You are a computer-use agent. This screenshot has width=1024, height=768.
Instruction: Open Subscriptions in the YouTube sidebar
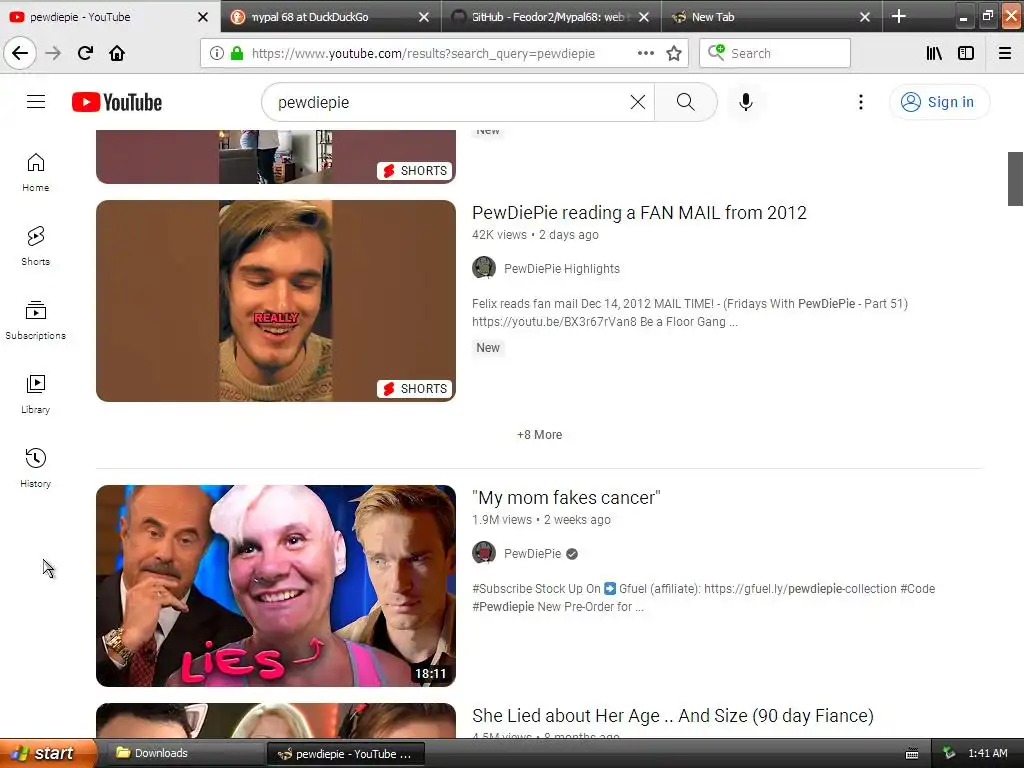pos(36,320)
